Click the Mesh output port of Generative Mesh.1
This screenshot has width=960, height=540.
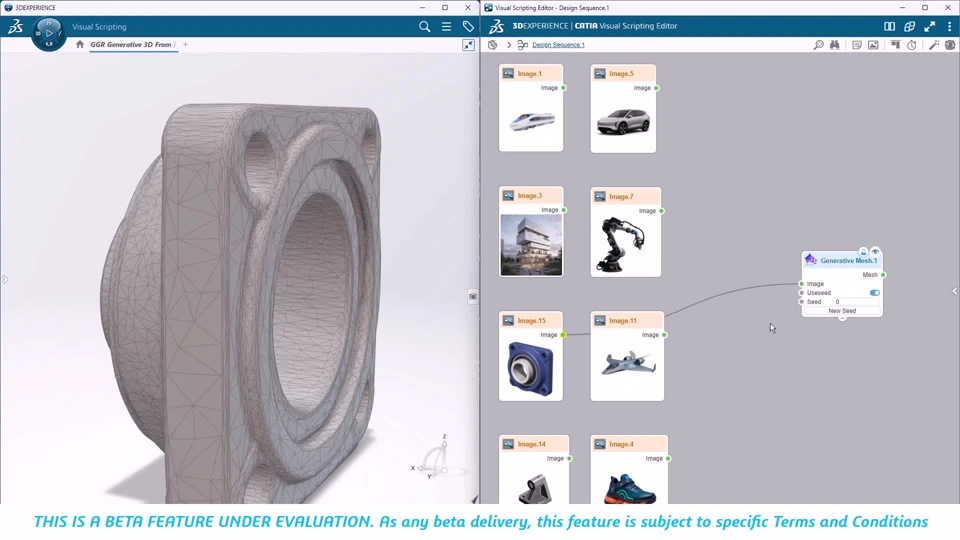pyautogui.click(x=883, y=275)
